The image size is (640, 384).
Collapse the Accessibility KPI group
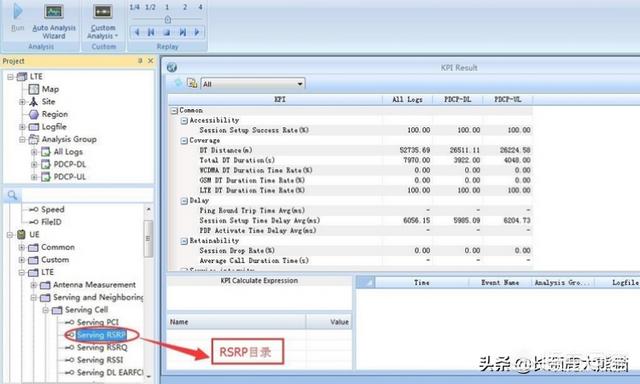pos(184,120)
